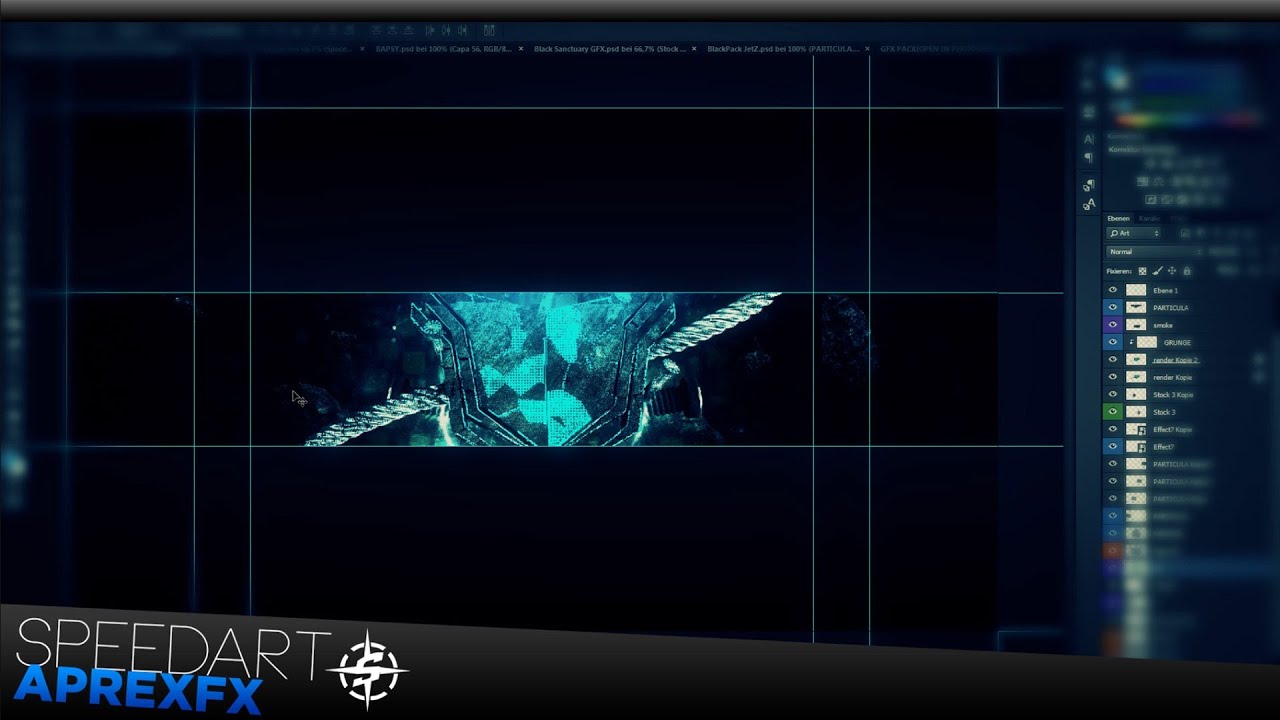The width and height of the screenshot is (1280, 720).
Task: Open the Paragraph Styles panel icon
Action: [1089, 185]
